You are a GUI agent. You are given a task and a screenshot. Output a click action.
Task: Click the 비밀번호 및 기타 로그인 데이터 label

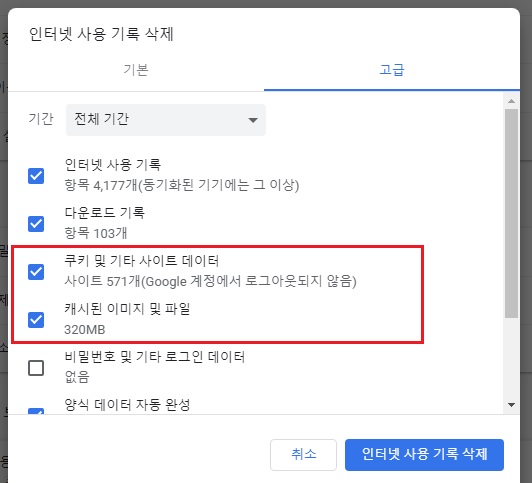click(154, 356)
